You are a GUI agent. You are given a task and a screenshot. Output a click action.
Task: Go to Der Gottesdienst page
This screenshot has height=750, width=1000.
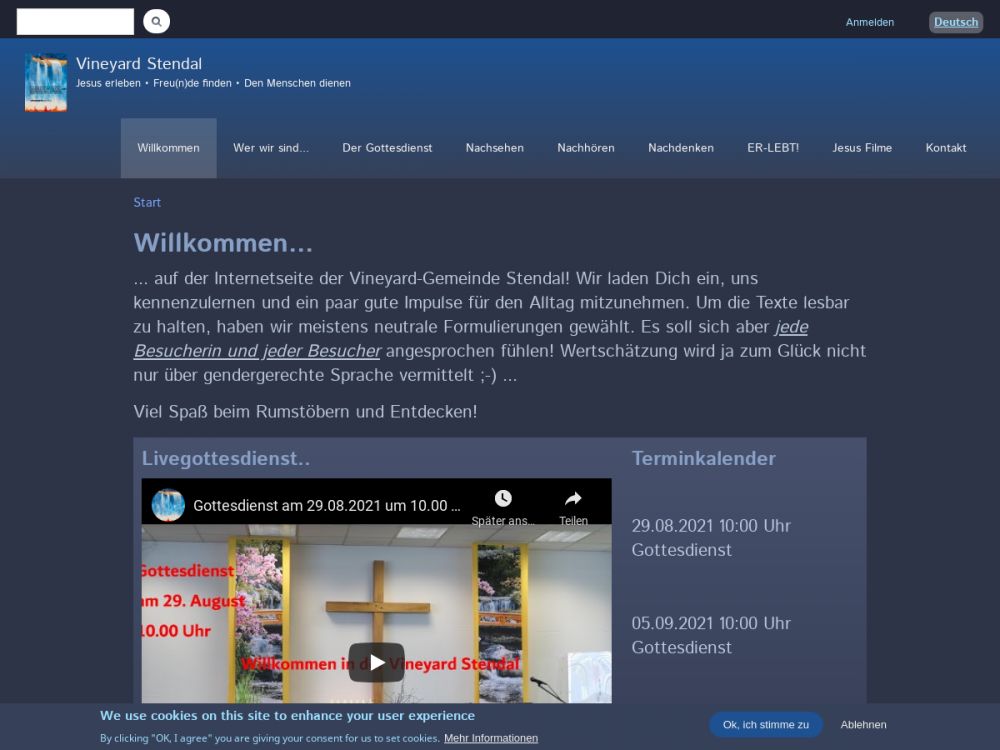tap(387, 148)
